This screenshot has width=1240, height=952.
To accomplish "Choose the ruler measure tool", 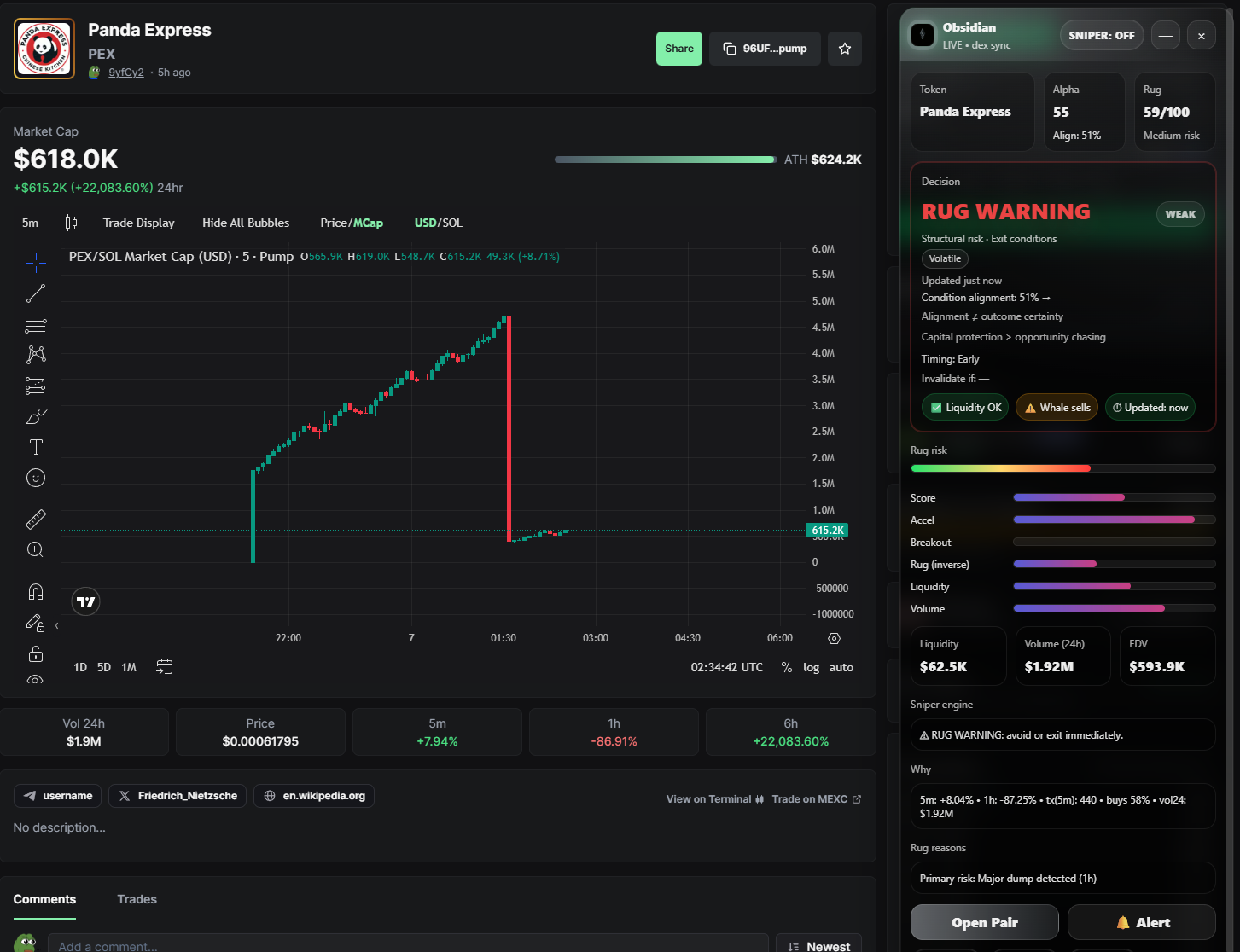I will tap(36, 519).
